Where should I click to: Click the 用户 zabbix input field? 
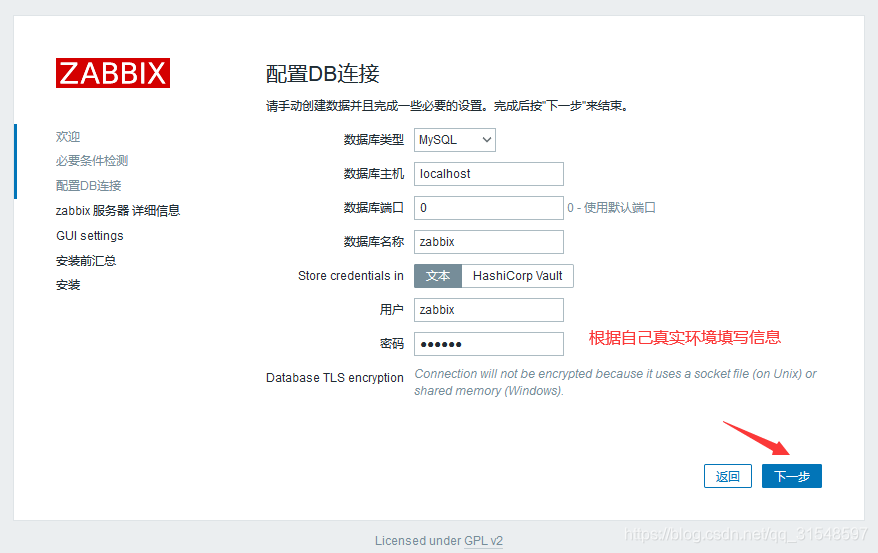pyautogui.click(x=489, y=310)
